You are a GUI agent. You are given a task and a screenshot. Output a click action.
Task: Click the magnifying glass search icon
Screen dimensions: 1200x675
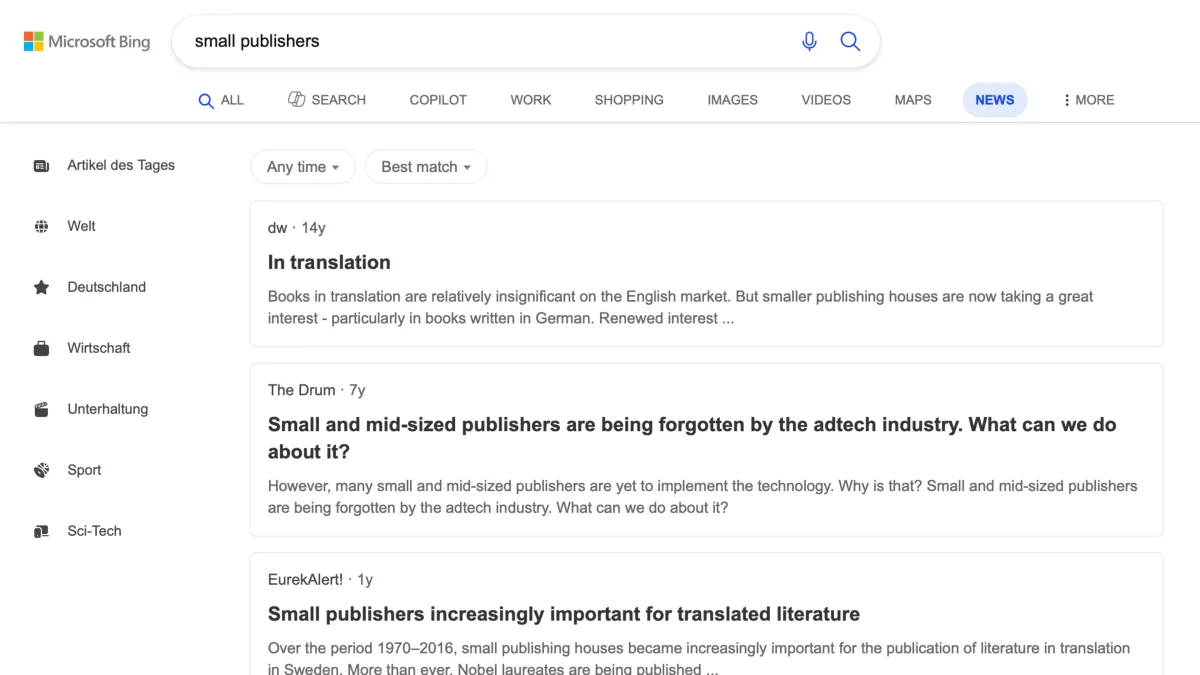click(x=849, y=41)
